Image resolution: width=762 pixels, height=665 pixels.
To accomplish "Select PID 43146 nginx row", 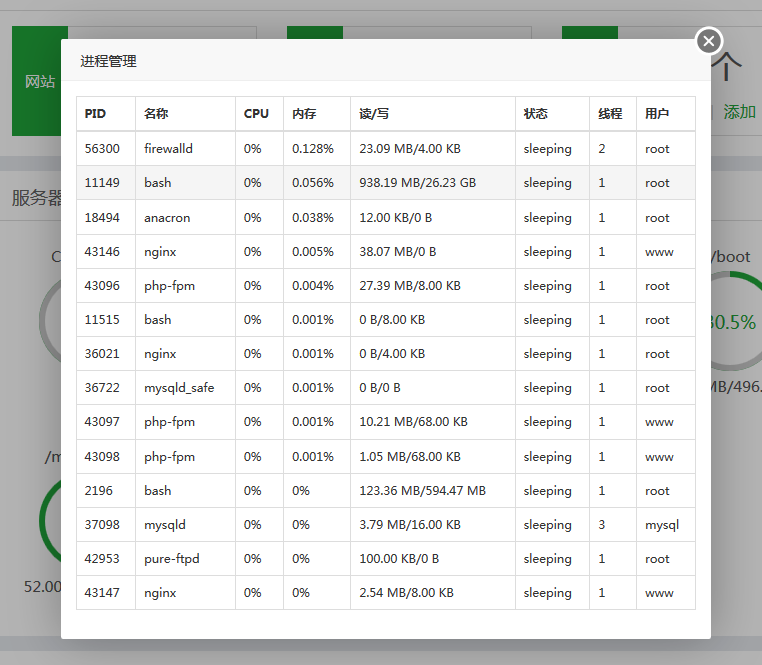I will click(x=386, y=252).
